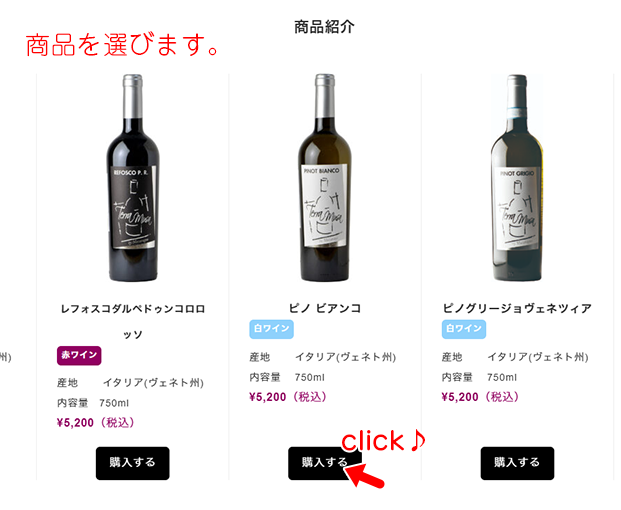Open the レフォスコダルペドゥンコロロッソ product title
This screenshot has height=510, width=621.
(133, 322)
